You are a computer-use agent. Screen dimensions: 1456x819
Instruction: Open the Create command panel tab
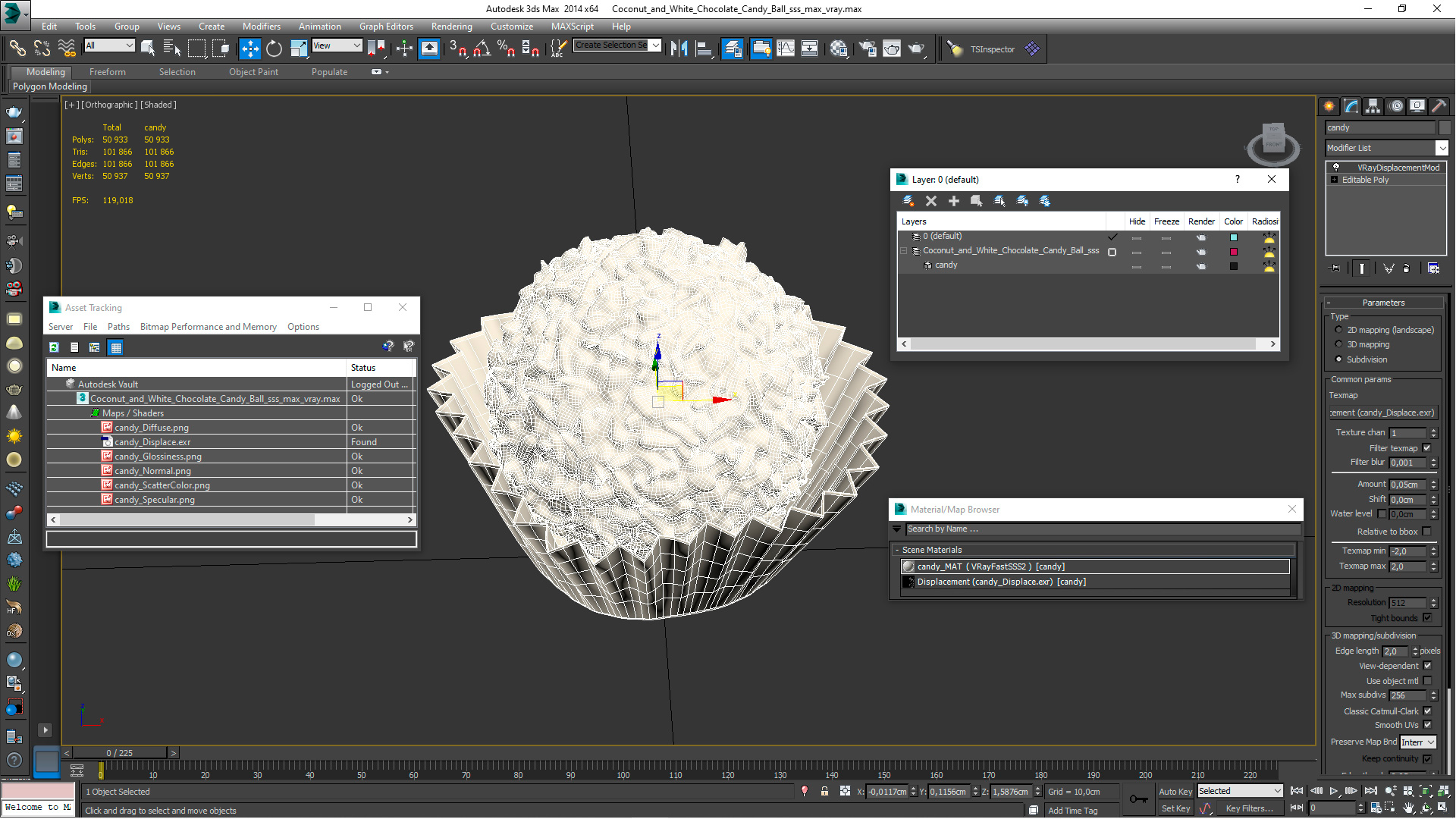tap(1329, 106)
